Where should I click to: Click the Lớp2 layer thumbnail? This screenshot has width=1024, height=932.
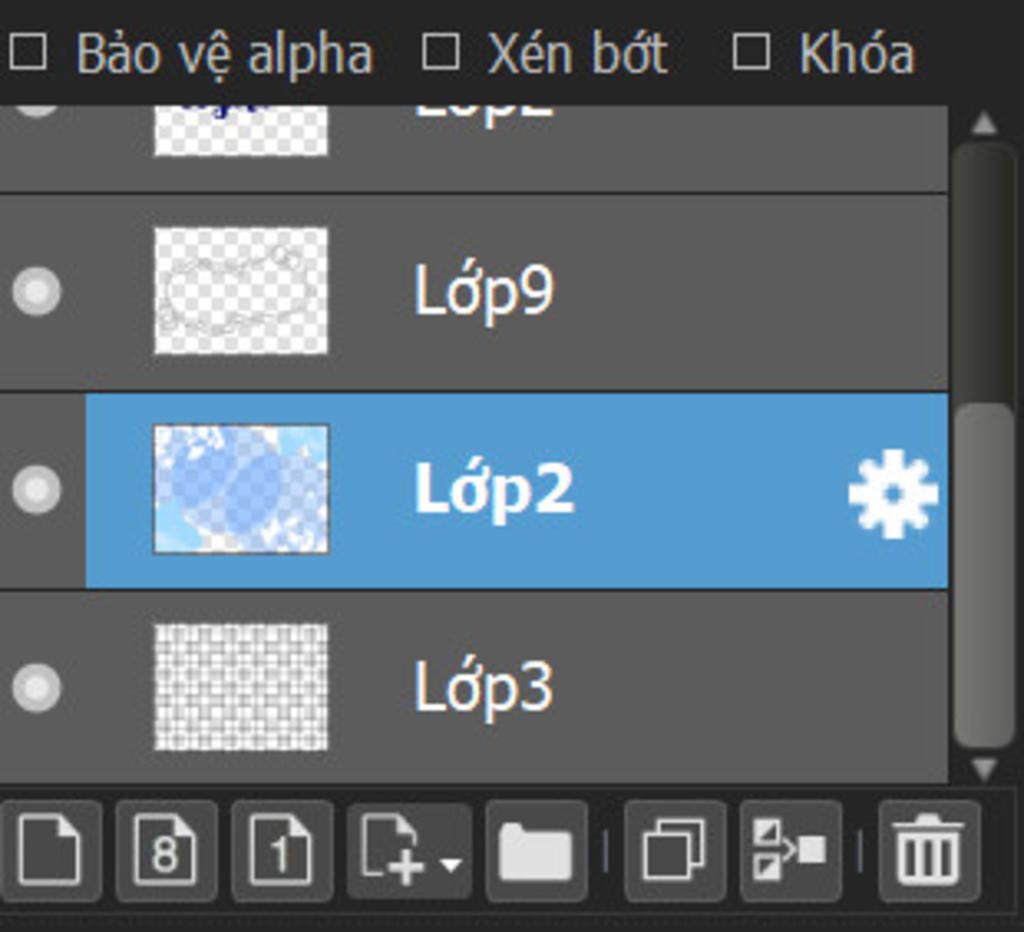tap(241, 489)
